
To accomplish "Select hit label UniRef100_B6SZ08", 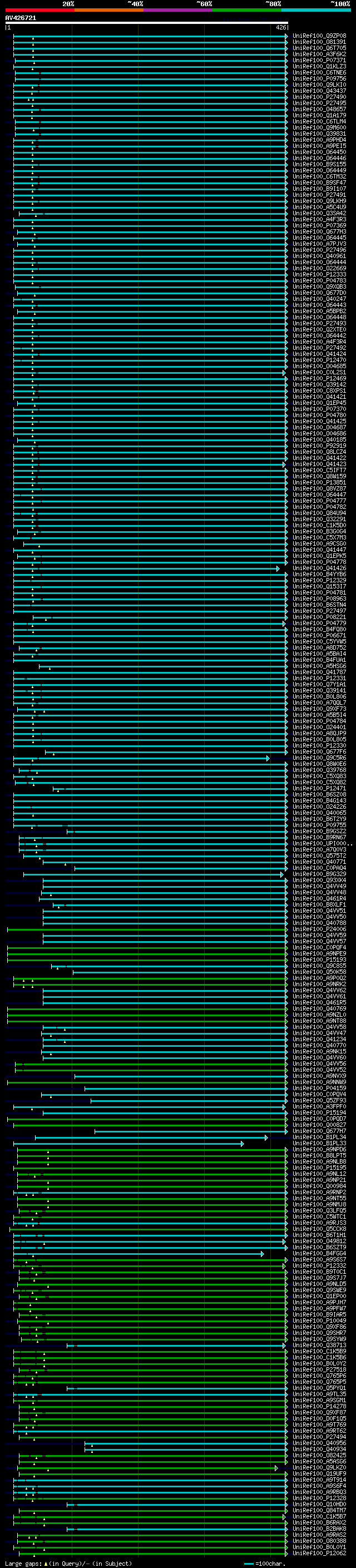I will click(319, 794).
